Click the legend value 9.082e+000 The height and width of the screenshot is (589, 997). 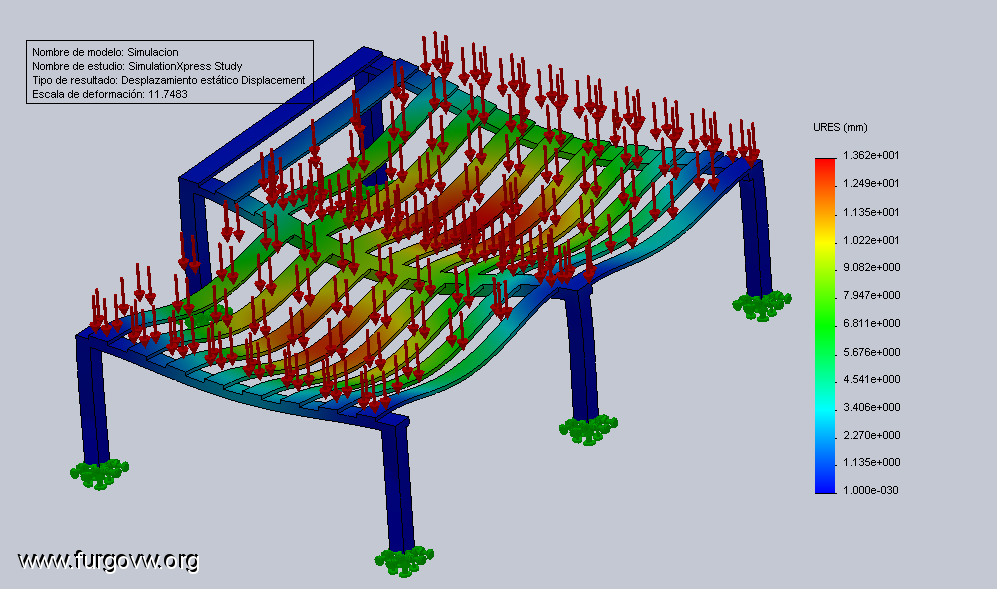click(x=871, y=267)
